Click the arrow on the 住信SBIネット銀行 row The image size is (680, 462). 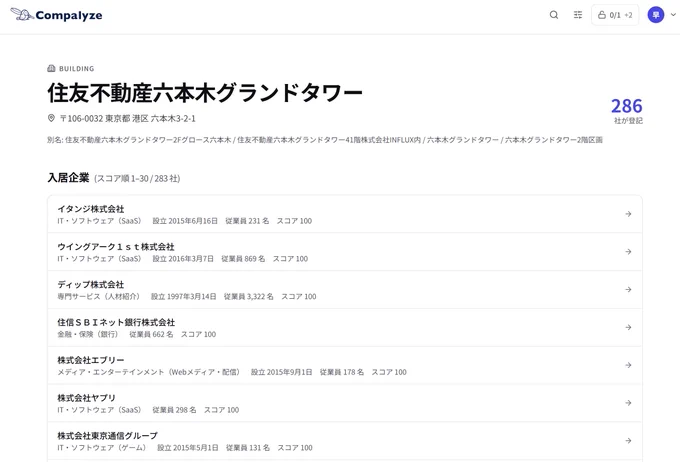tap(628, 327)
